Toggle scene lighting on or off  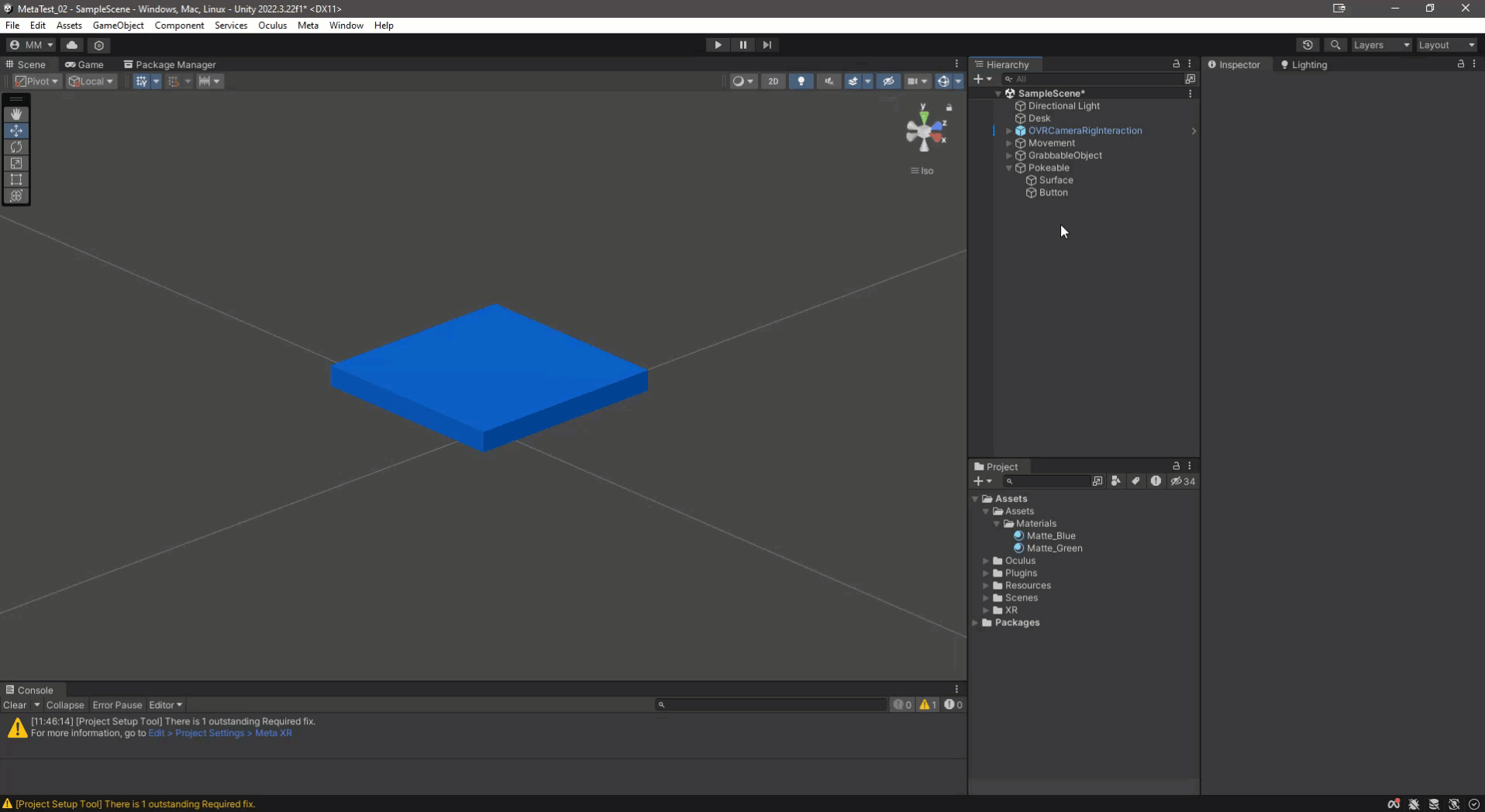801,81
